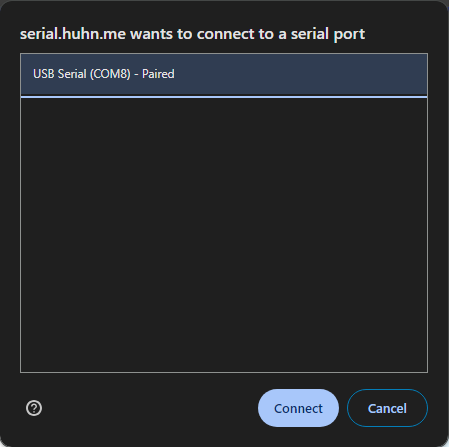
Task: Approve pairing by clicking the blue Connect pill
Action: pos(298,408)
